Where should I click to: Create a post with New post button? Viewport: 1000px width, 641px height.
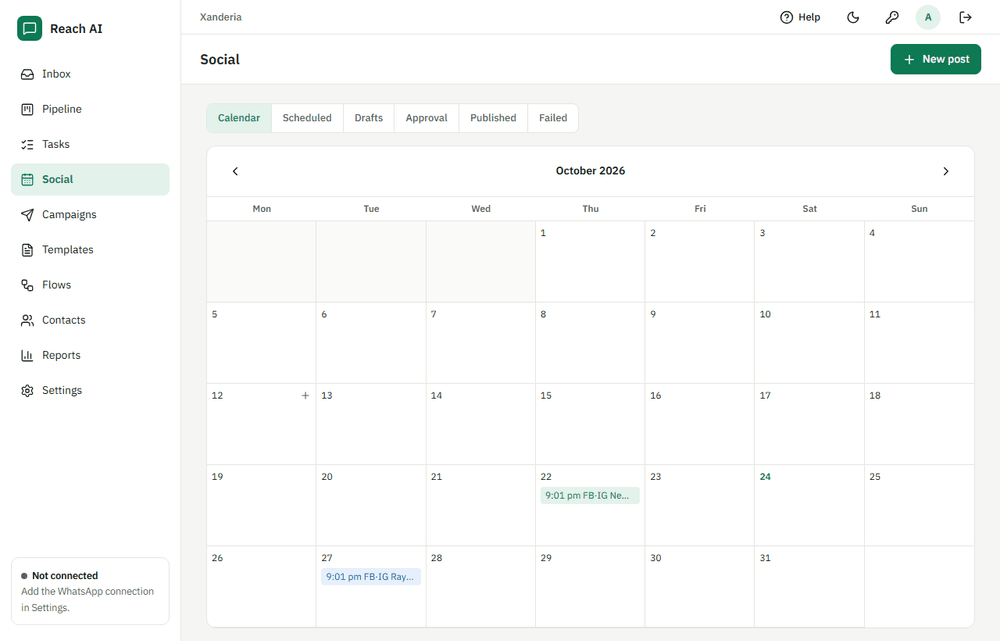pyautogui.click(x=936, y=59)
